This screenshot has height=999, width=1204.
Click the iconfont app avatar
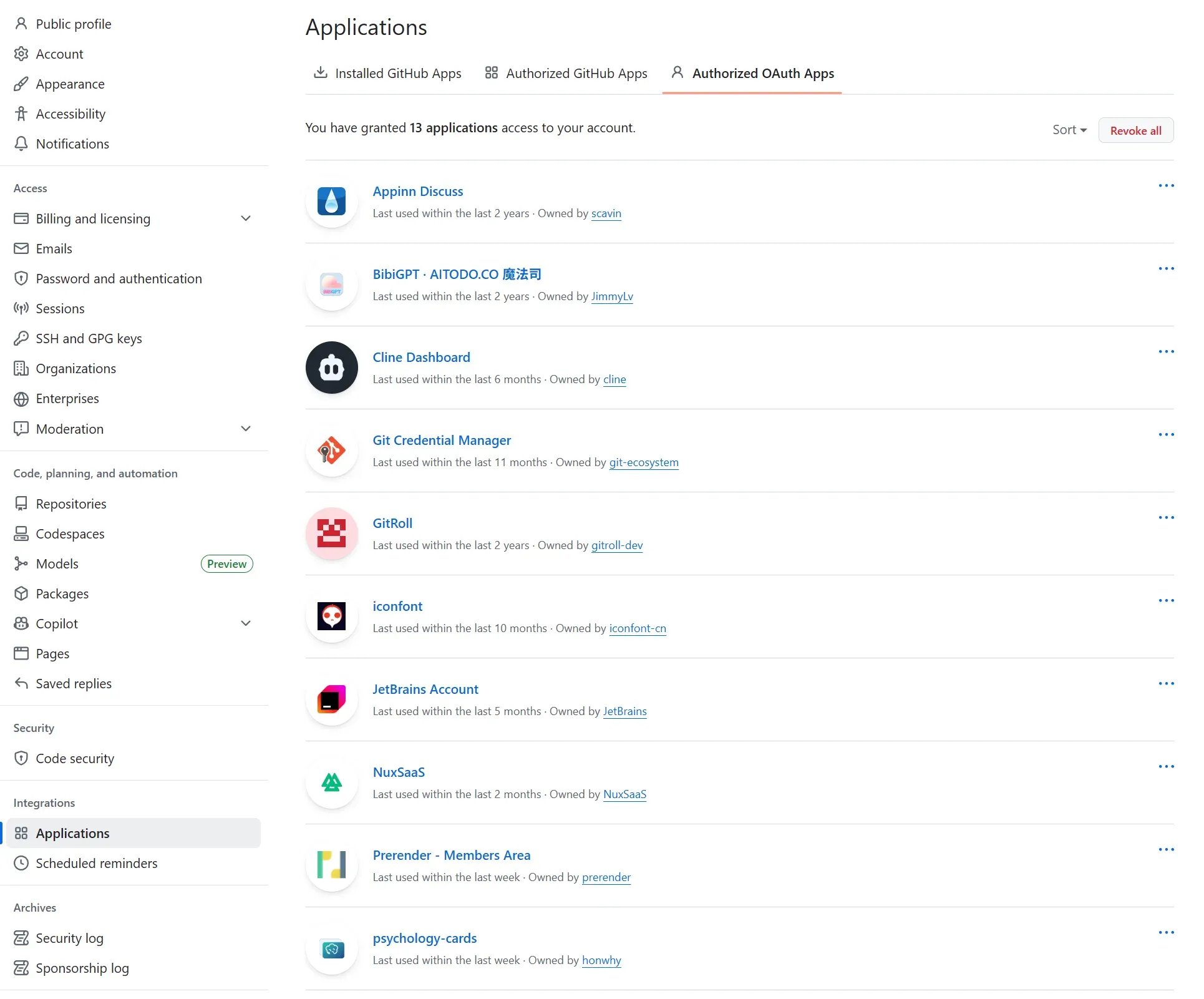pyautogui.click(x=331, y=616)
